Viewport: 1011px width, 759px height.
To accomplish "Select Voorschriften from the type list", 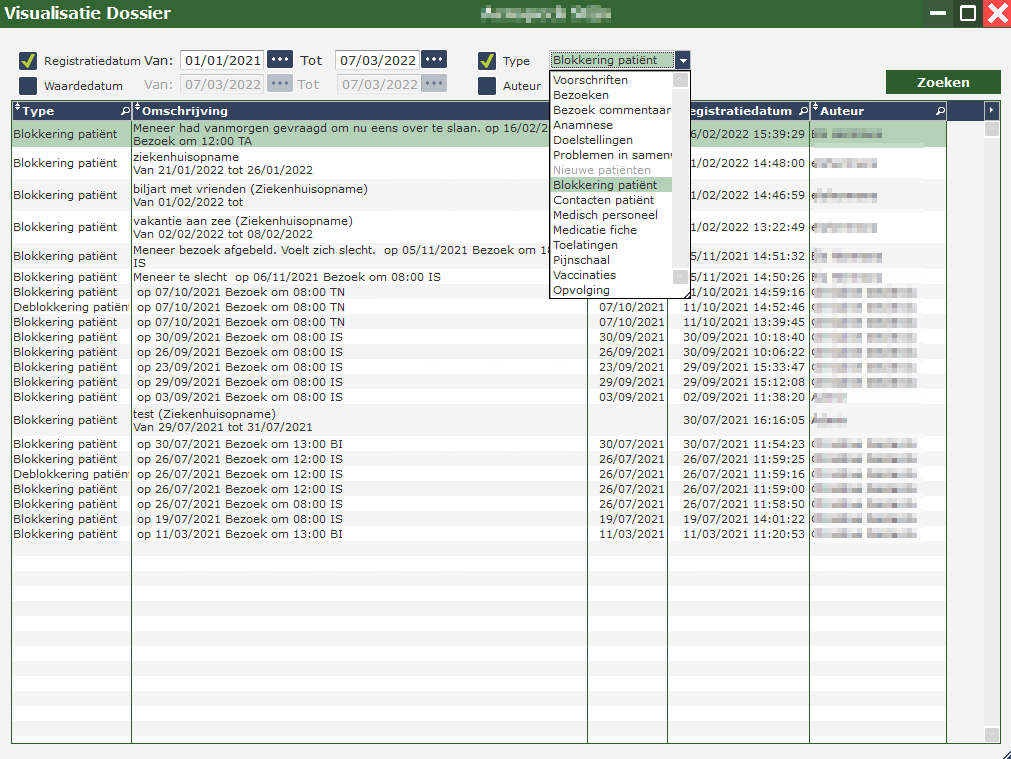I will (591, 80).
